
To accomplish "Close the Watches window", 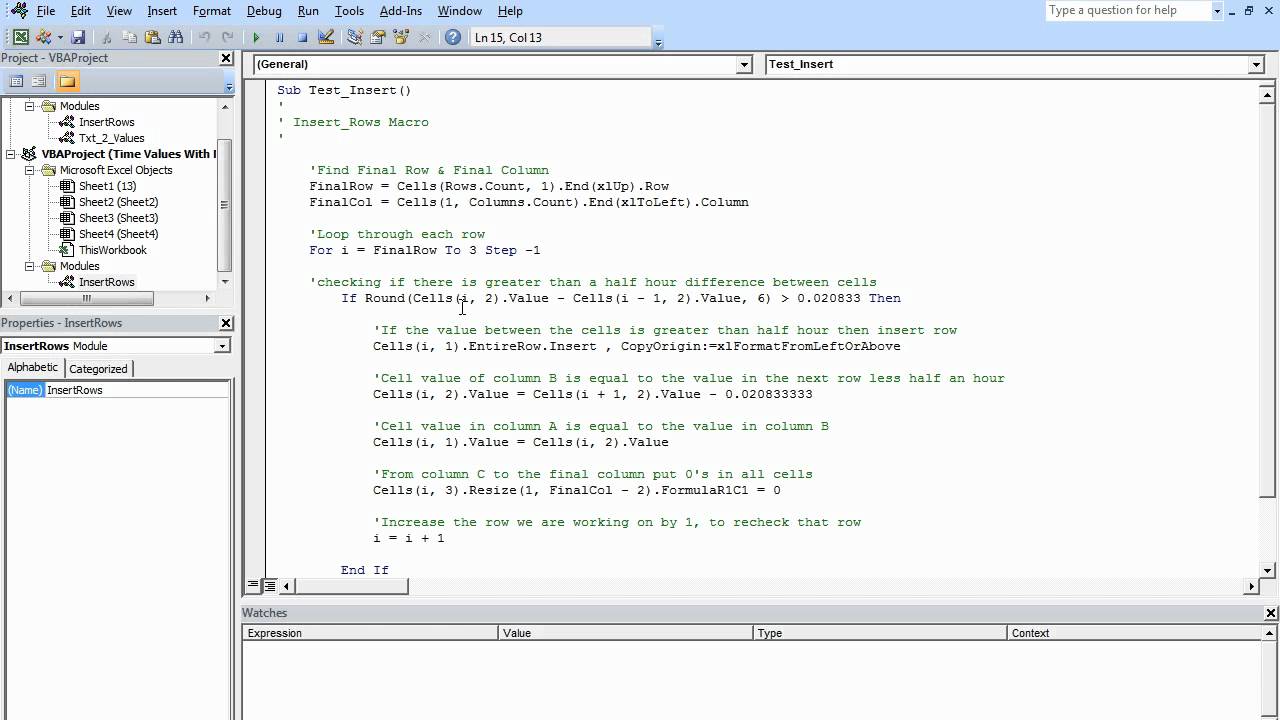I will click(x=1271, y=613).
